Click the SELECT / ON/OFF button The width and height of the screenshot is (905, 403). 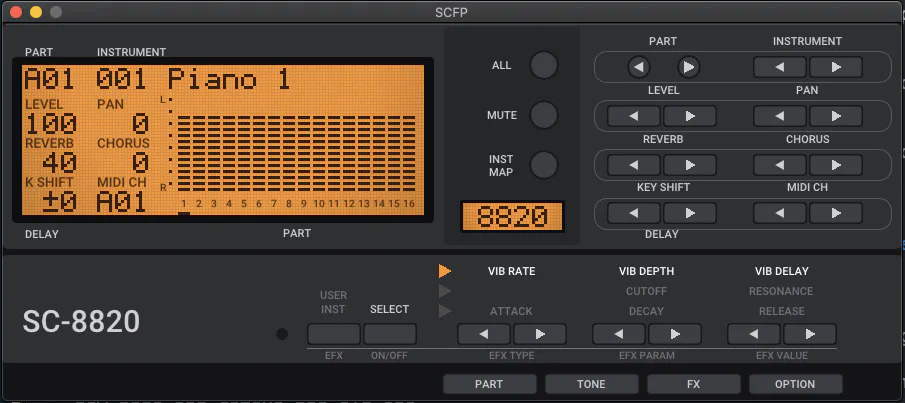390,334
